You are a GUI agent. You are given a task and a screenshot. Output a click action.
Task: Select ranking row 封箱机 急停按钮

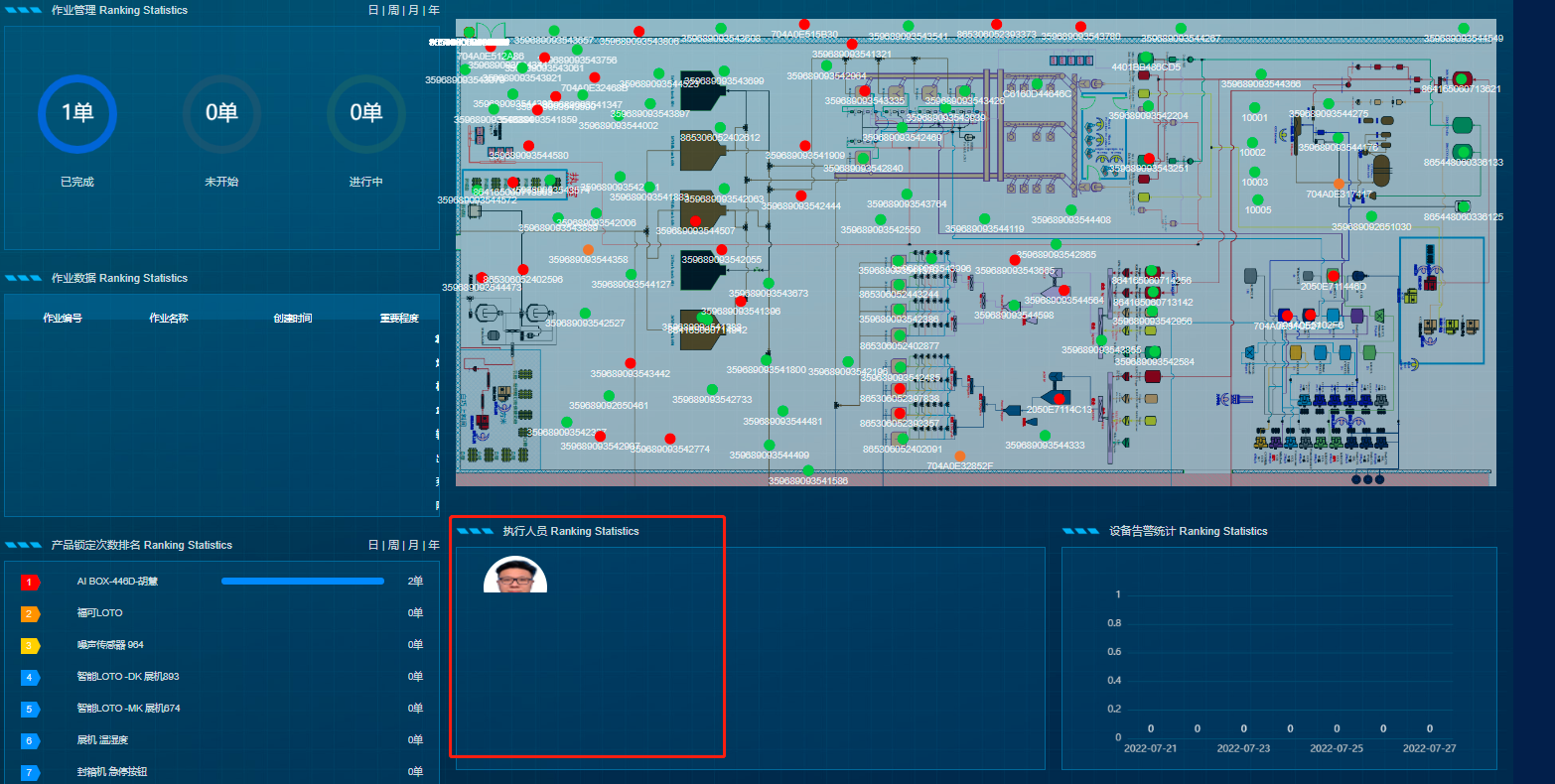point(222,772)
